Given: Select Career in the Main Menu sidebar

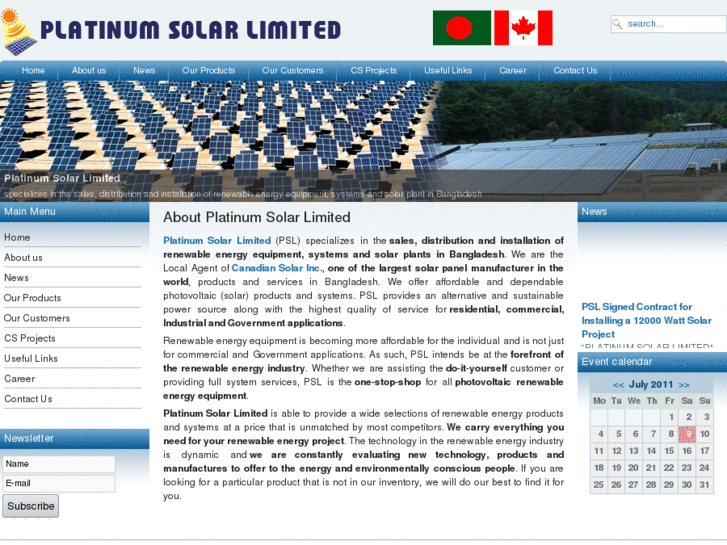Looking at the screenshot, I should pos(72,379).
